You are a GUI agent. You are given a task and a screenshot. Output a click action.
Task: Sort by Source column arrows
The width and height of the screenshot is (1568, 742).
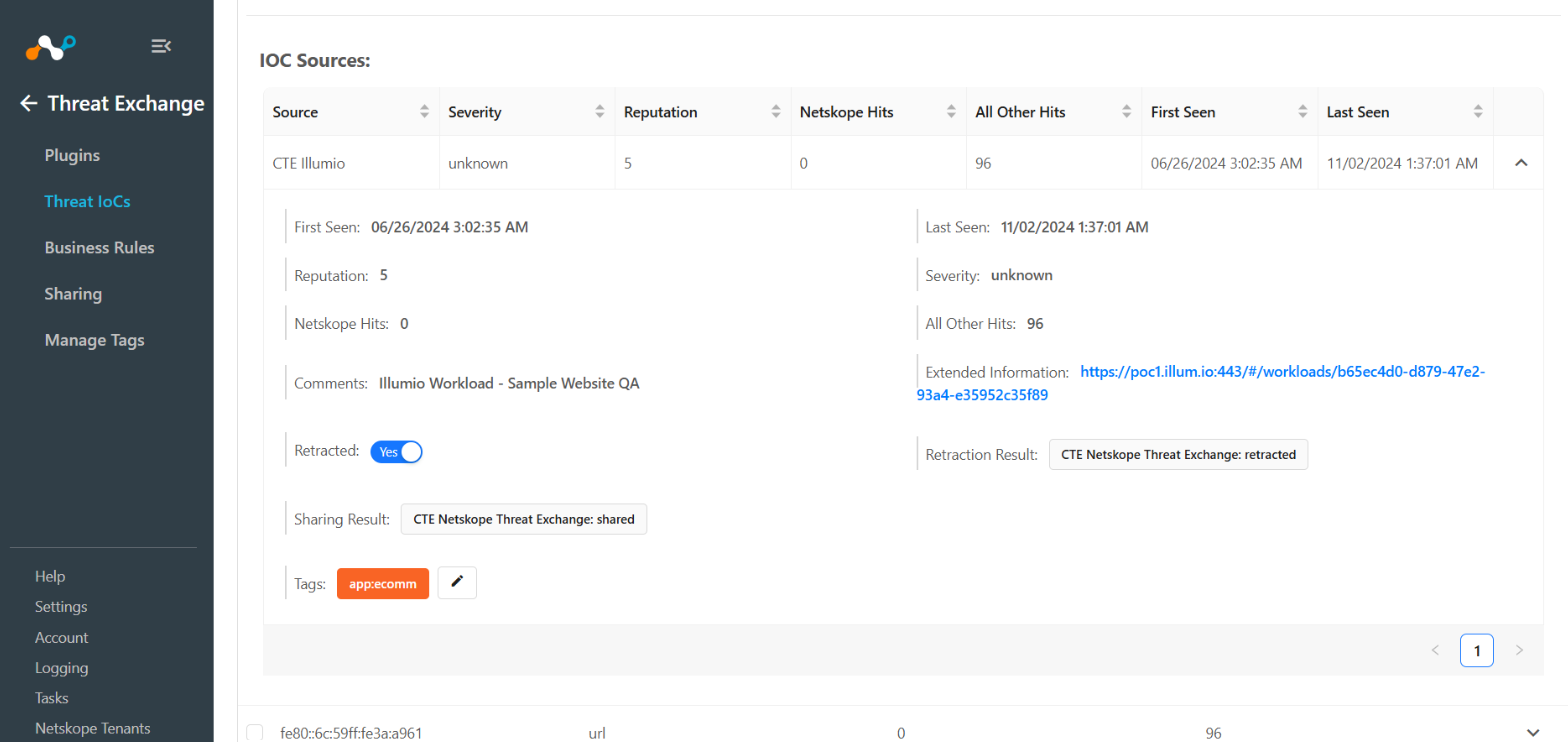[x=424, y=112]
